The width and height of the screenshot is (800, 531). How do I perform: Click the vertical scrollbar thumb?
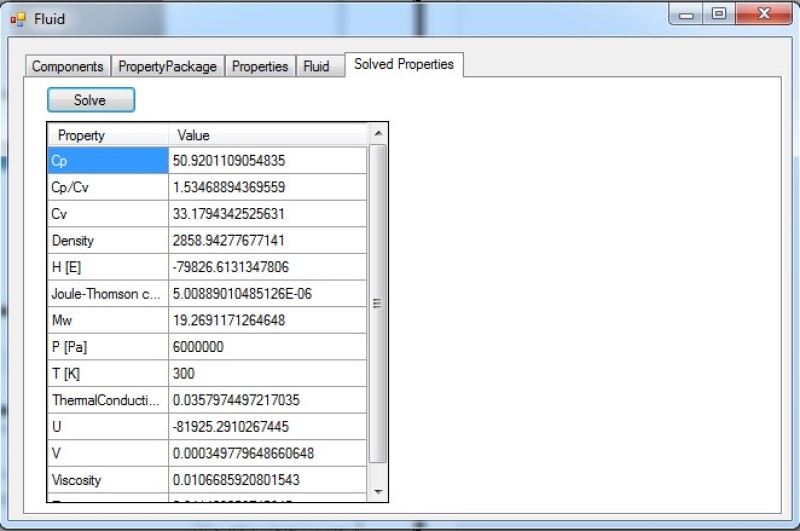point(378,304)
